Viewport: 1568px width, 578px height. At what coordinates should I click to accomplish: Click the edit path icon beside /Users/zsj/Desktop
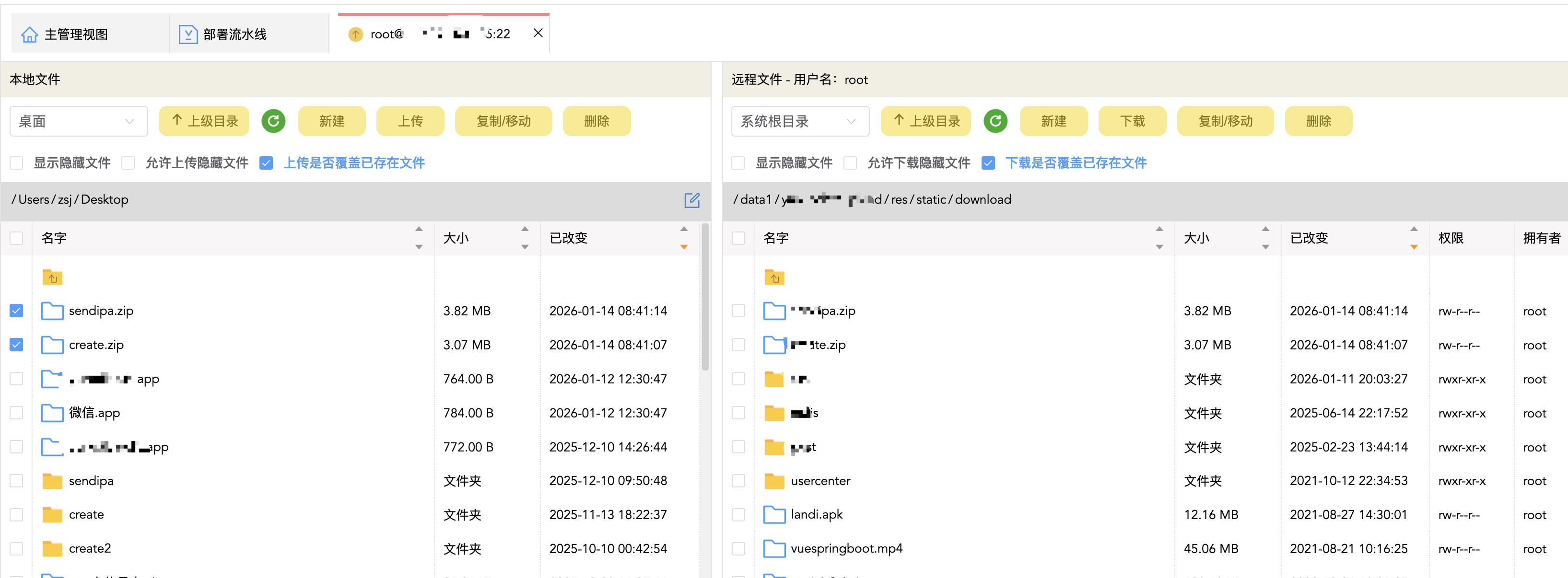[x=691, y=200]
